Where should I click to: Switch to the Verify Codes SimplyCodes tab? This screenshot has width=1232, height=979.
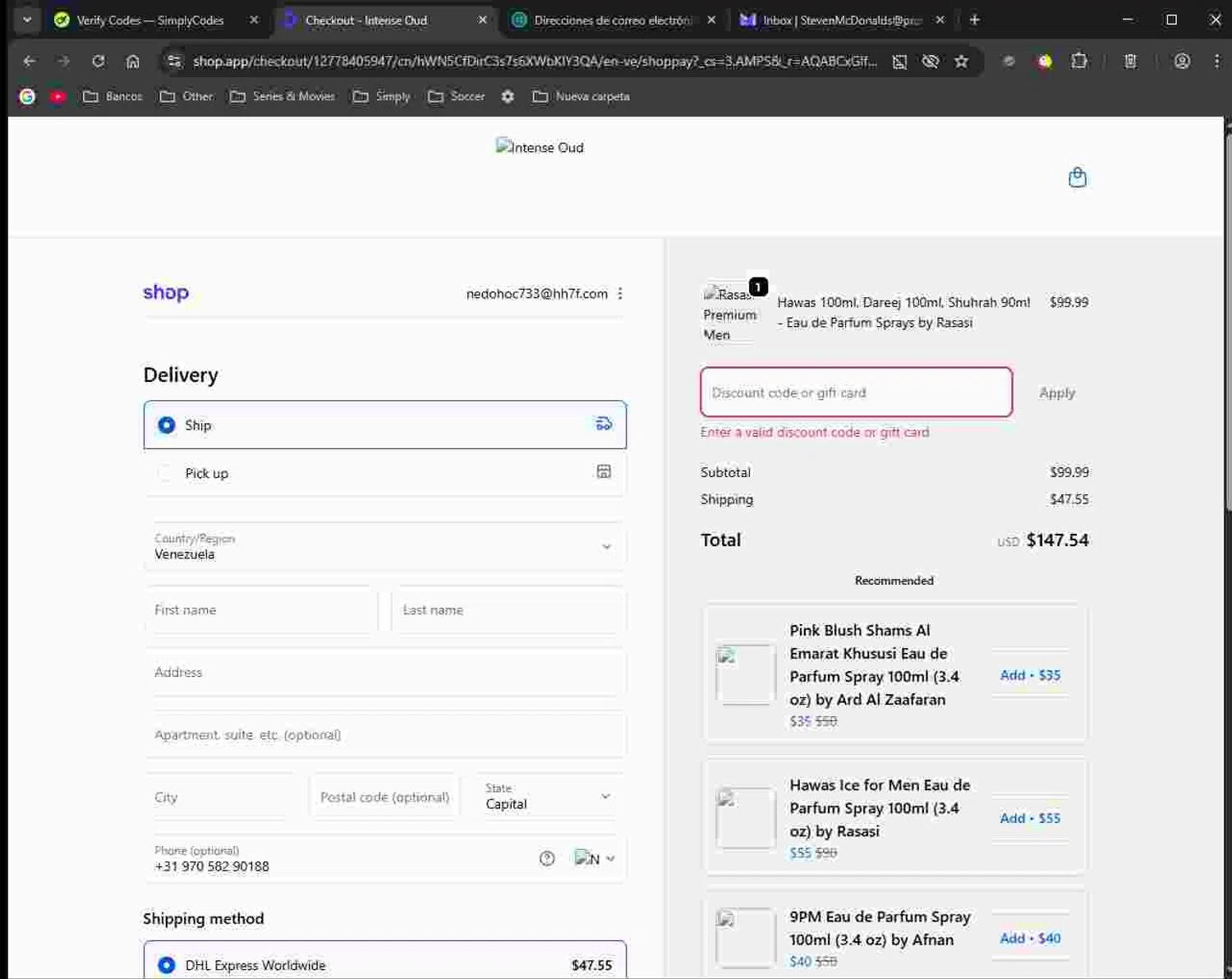[149, 21]
